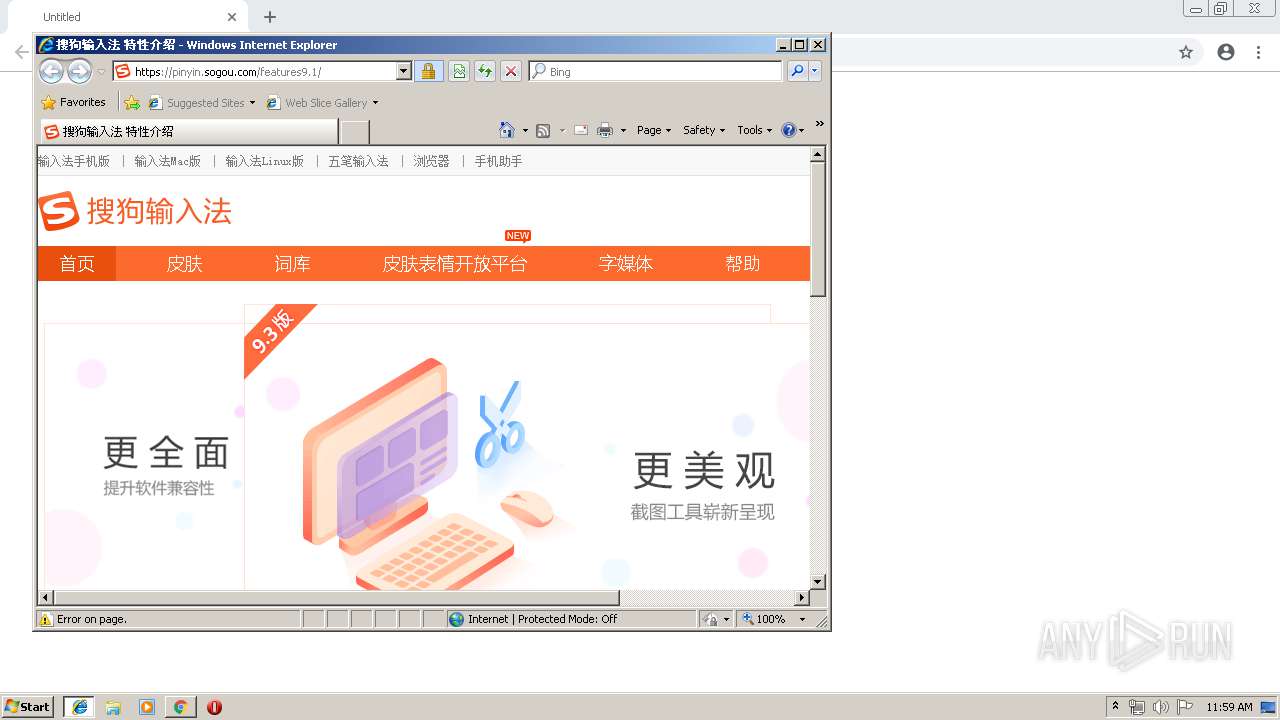The width and height of the screenshot is (1280, 720).
Task: Click the Help question mark icon
Action: point(788,130)
